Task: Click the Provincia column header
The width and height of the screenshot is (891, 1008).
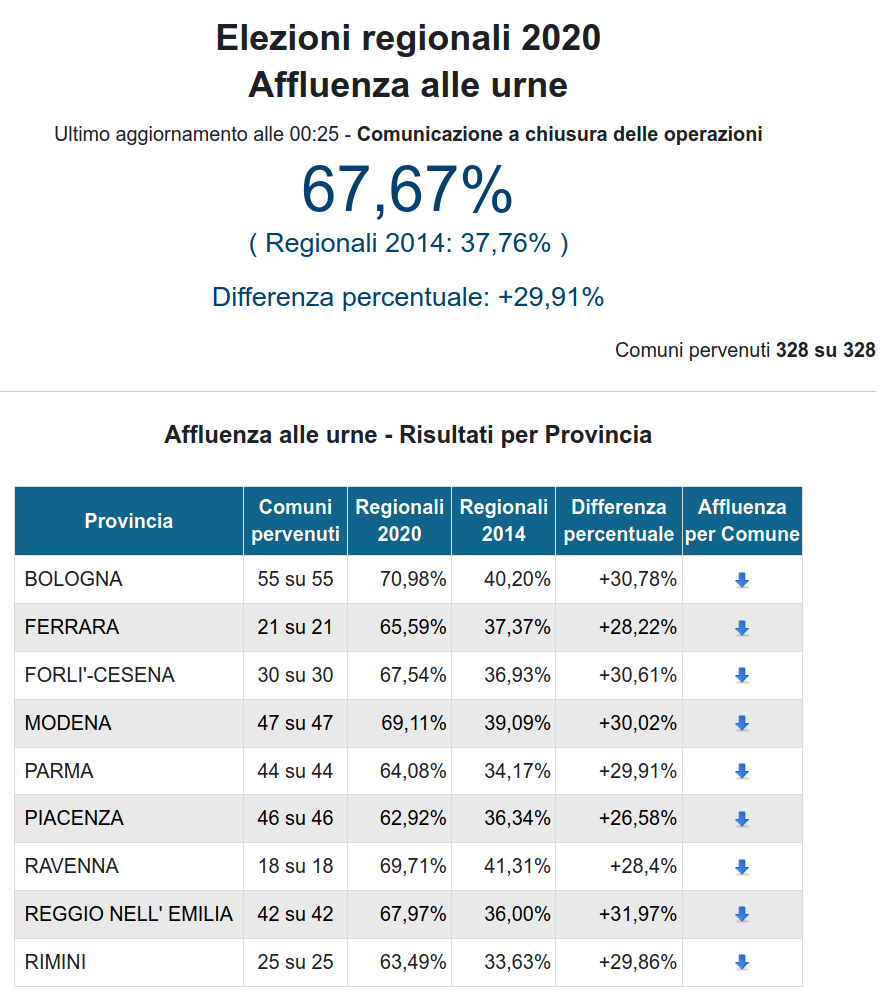Action: [129, 521]
